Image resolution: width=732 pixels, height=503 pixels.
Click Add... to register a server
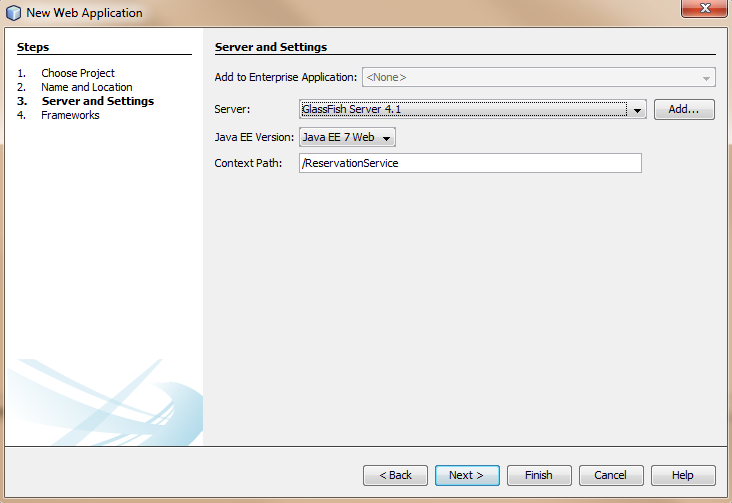[x=684, y=109]
